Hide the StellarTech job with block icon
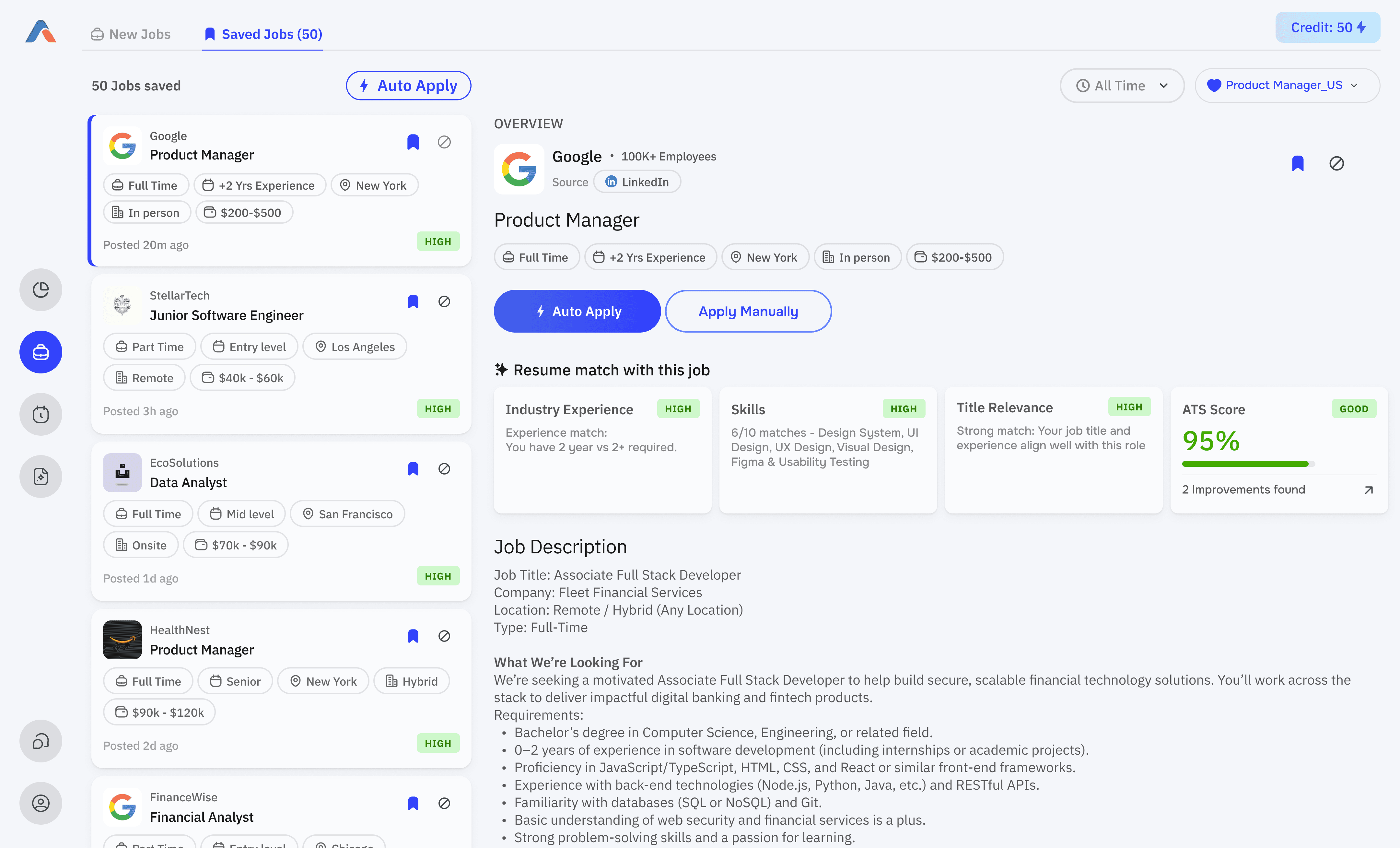 coord(444,301)
